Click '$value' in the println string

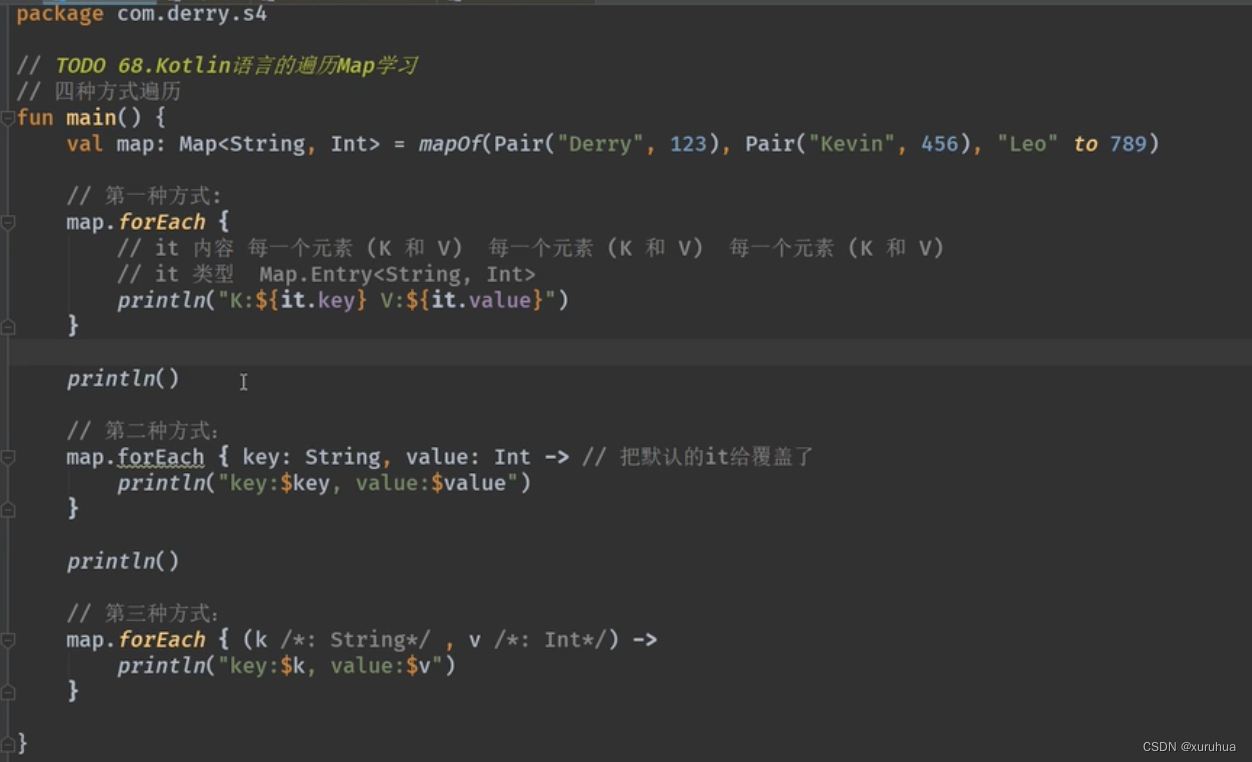click(469, 483)
